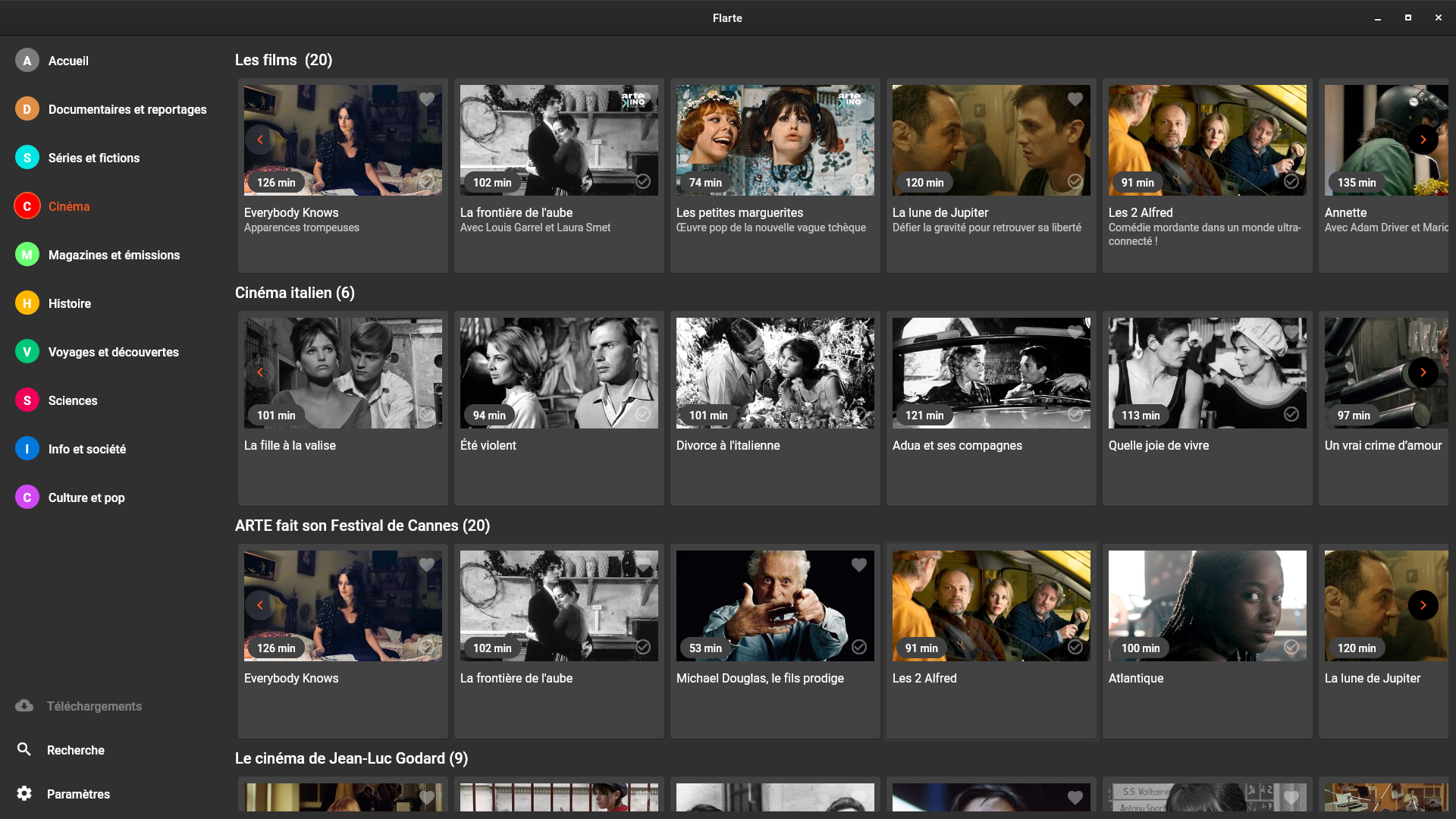The width and height of the screenshot is (1456, 819).
Task: Open the Téléchargements cloud download icon
Action: pos(24,706)
